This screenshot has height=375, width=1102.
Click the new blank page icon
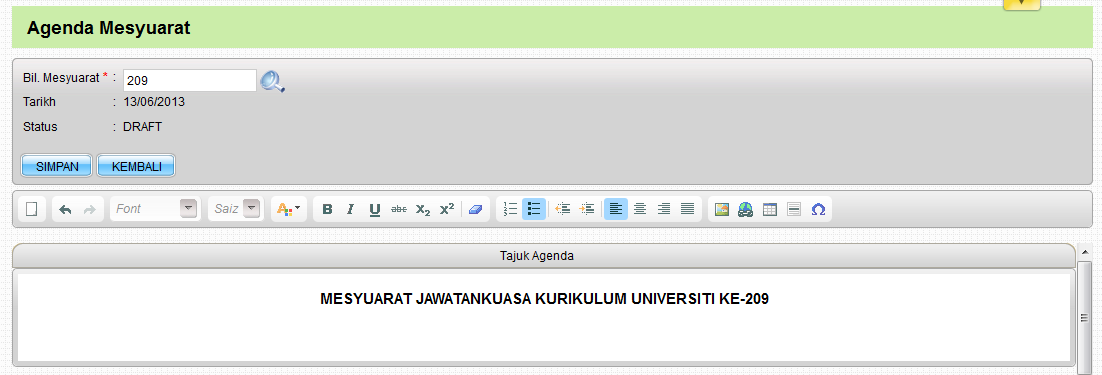click(x=32, y=209)
